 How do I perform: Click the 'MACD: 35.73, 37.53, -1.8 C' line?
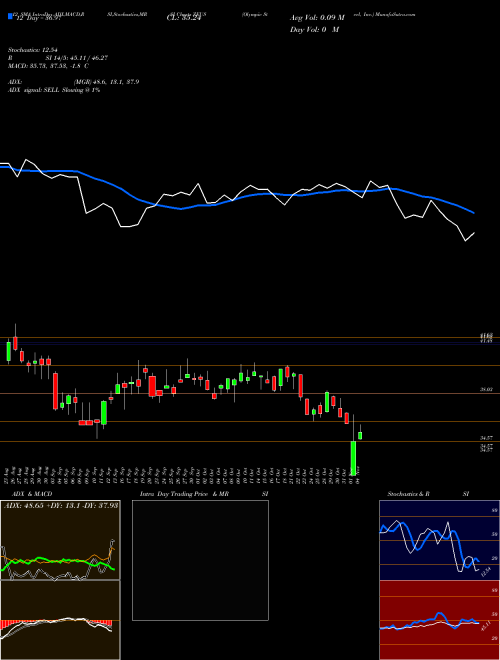click(x=48, y=66)
